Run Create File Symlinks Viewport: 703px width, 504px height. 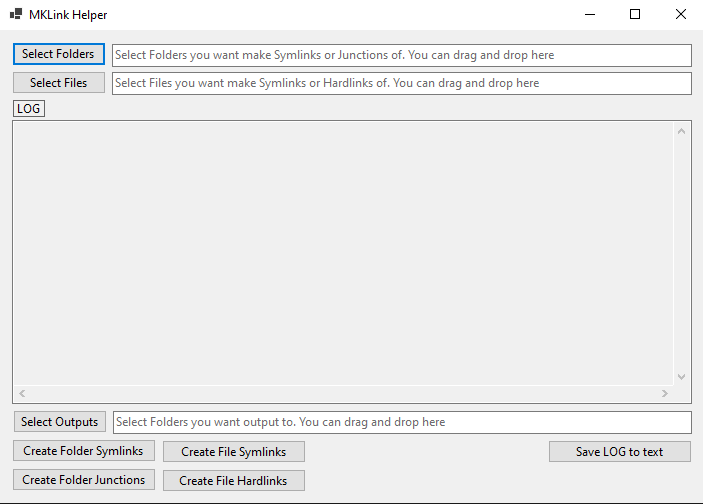coord(234,452)
